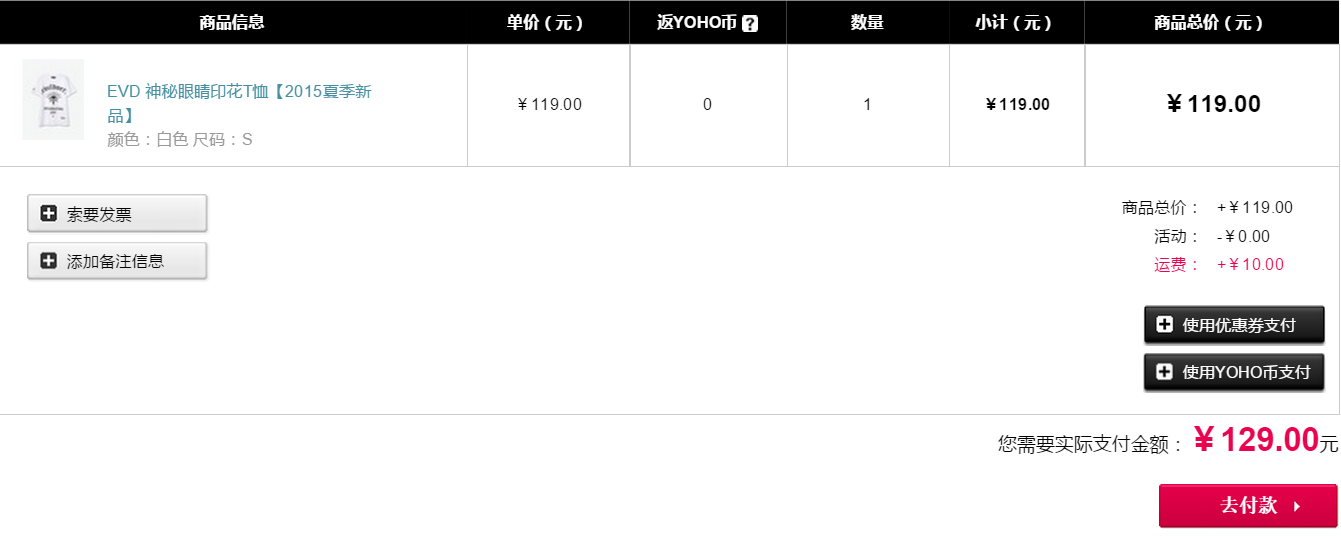Click the pink 运费 shipping fee label

coord(1176,265)
